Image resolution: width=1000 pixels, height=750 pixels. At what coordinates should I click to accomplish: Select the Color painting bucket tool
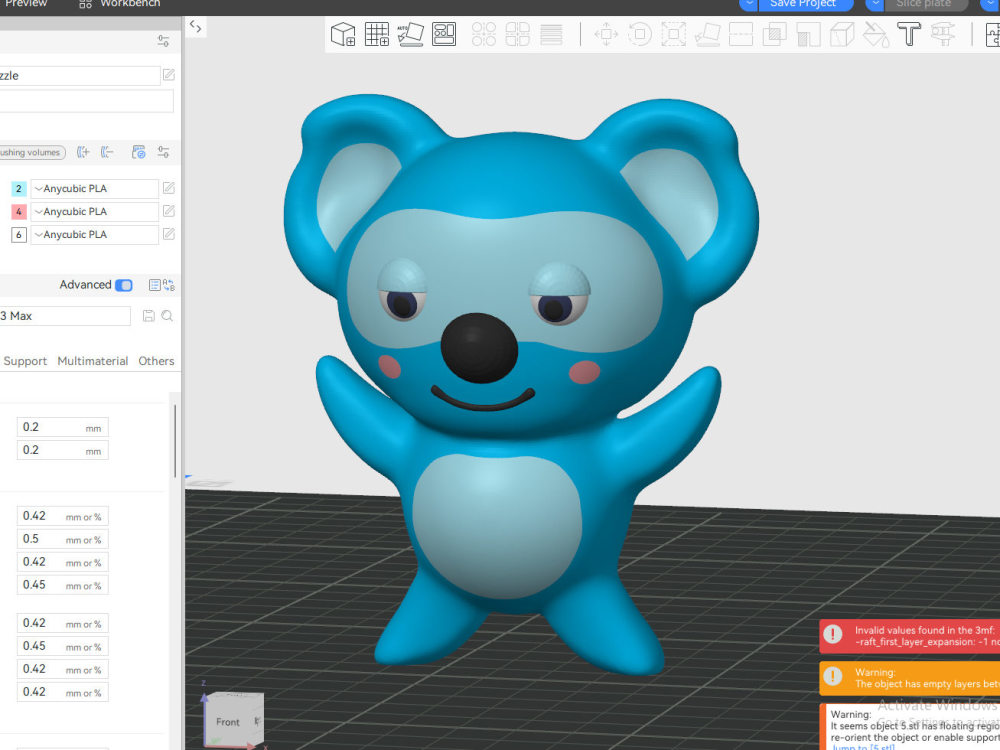[x=876, y=34]
